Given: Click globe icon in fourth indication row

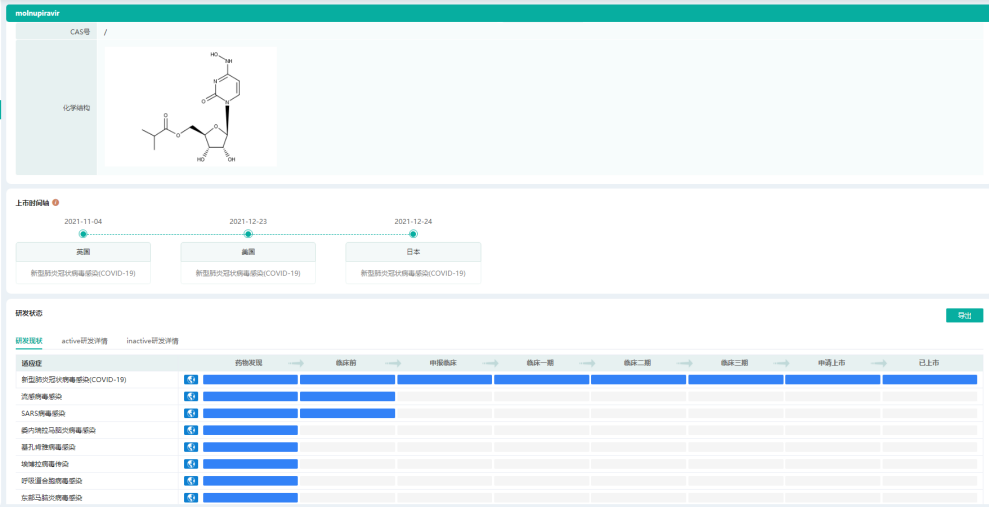Looking at the screenshot, I should (x=191, y=430).
